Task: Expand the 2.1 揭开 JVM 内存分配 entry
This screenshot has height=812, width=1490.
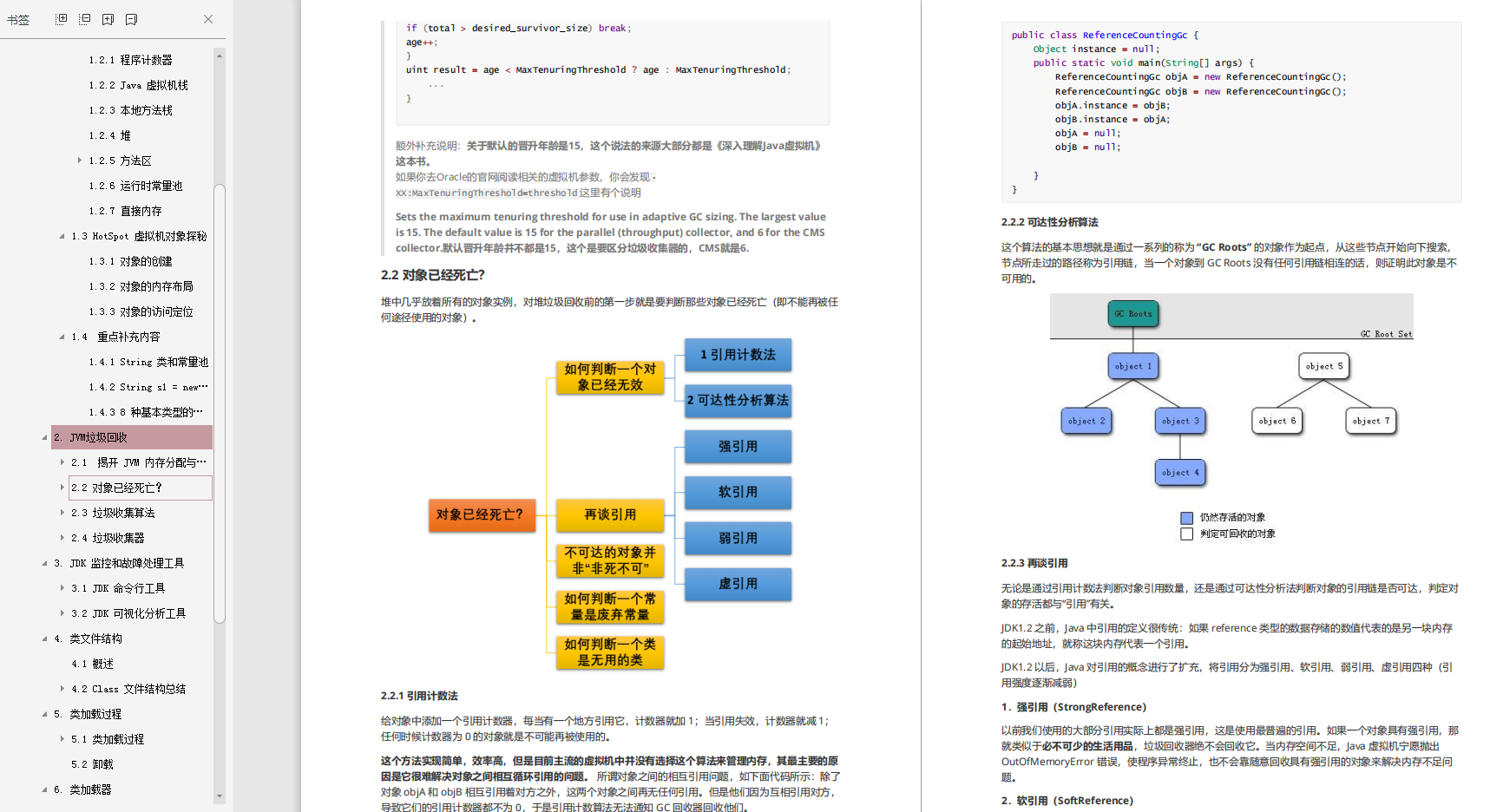Action: (61, 462)
